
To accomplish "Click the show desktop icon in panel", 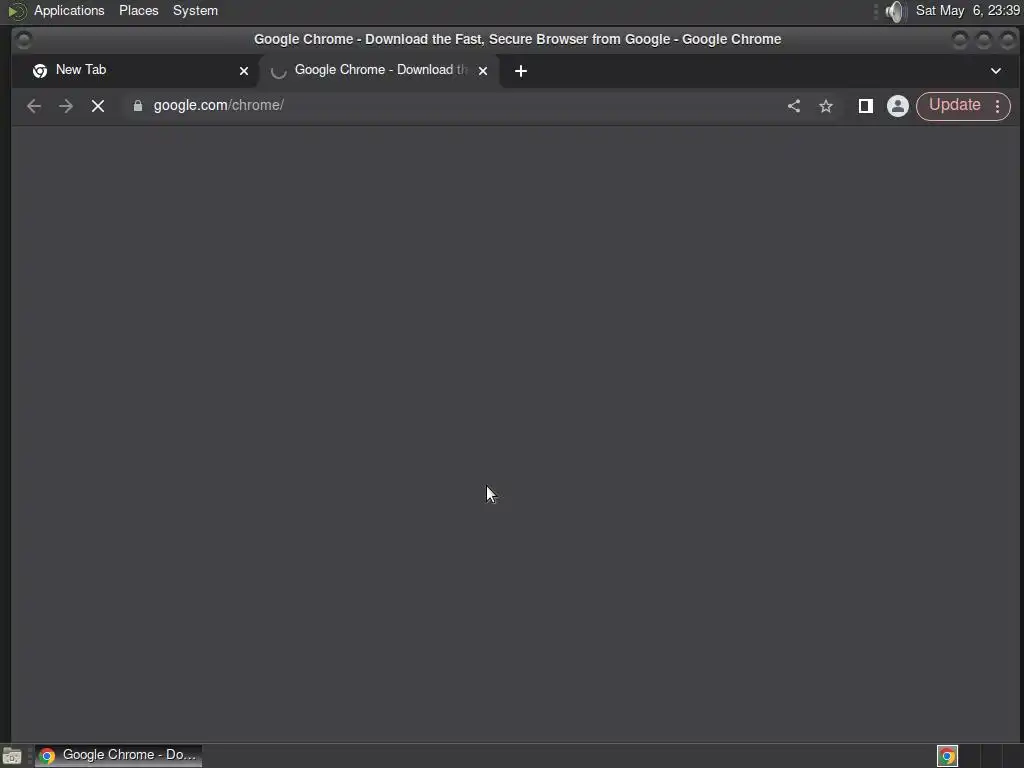I will [x=12, y=756].
